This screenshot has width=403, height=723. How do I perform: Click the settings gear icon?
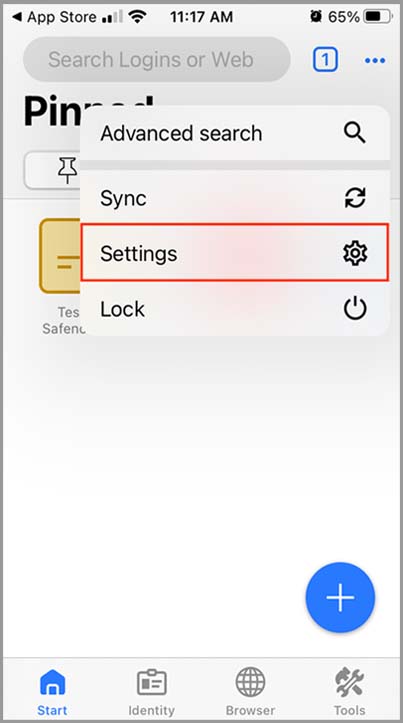(355, 253)
